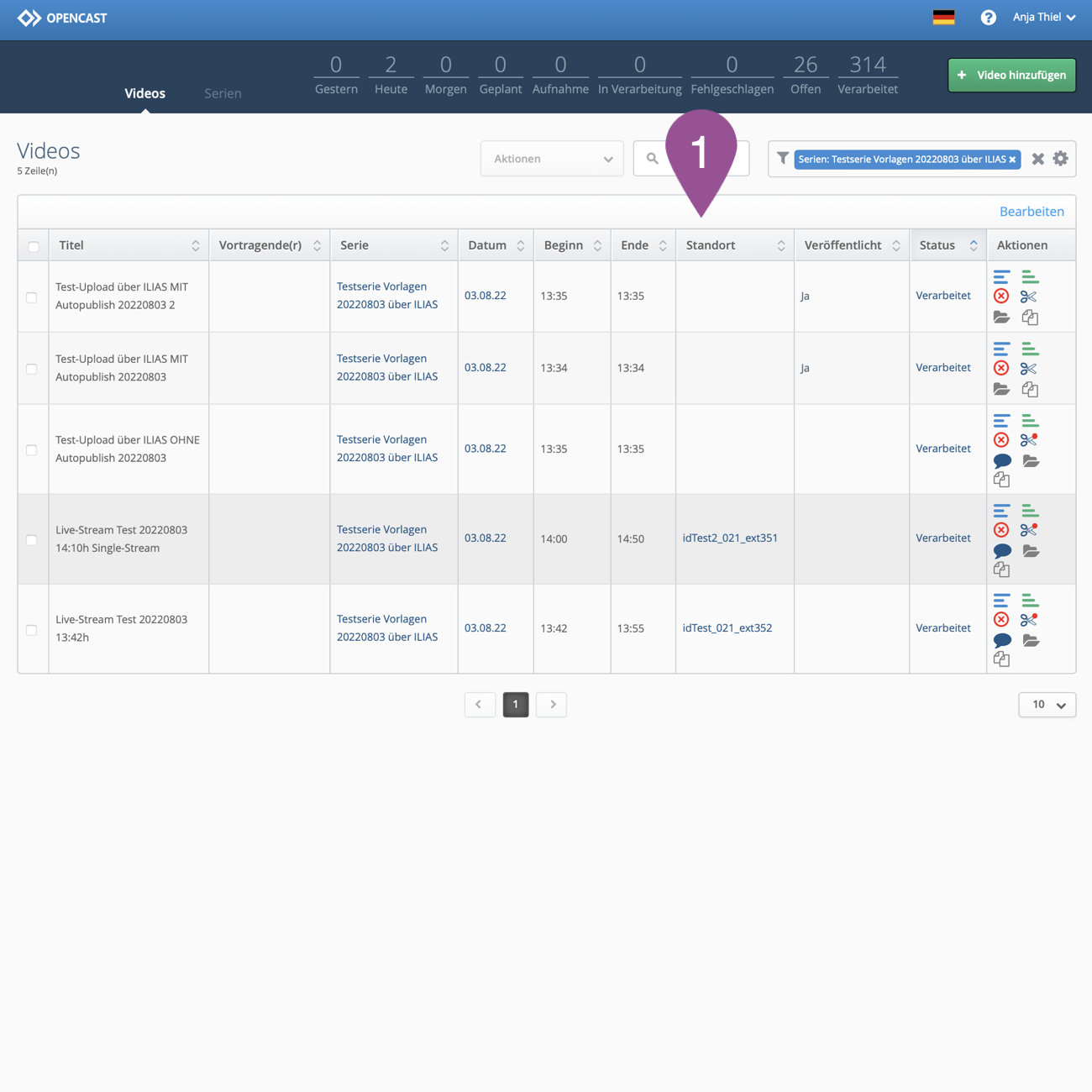Open video editor scissors for first row
This screenshot has height=1092, width=1092.
1029,297
